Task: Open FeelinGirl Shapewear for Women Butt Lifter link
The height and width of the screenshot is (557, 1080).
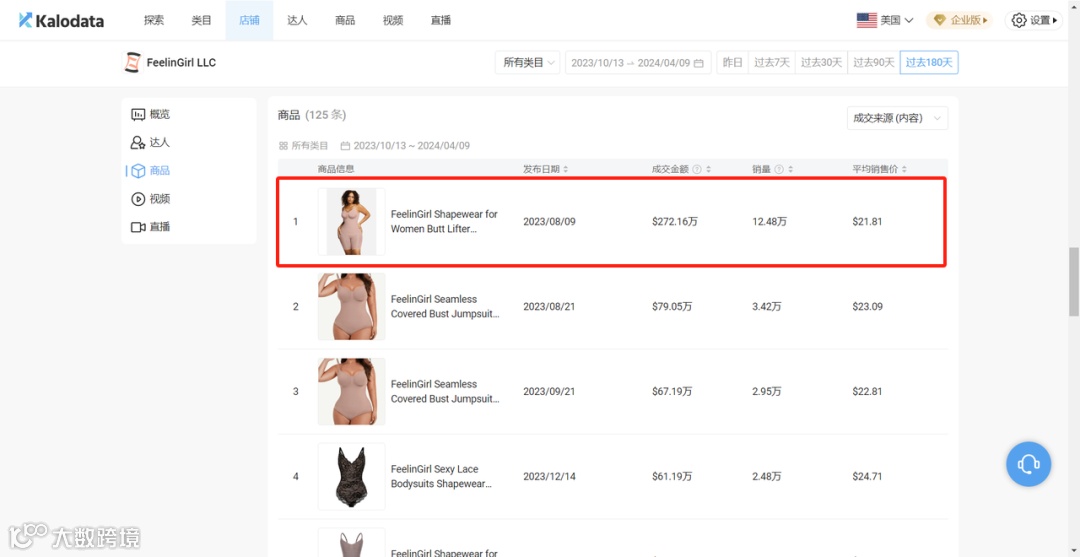Action: [x=444, y=222]
